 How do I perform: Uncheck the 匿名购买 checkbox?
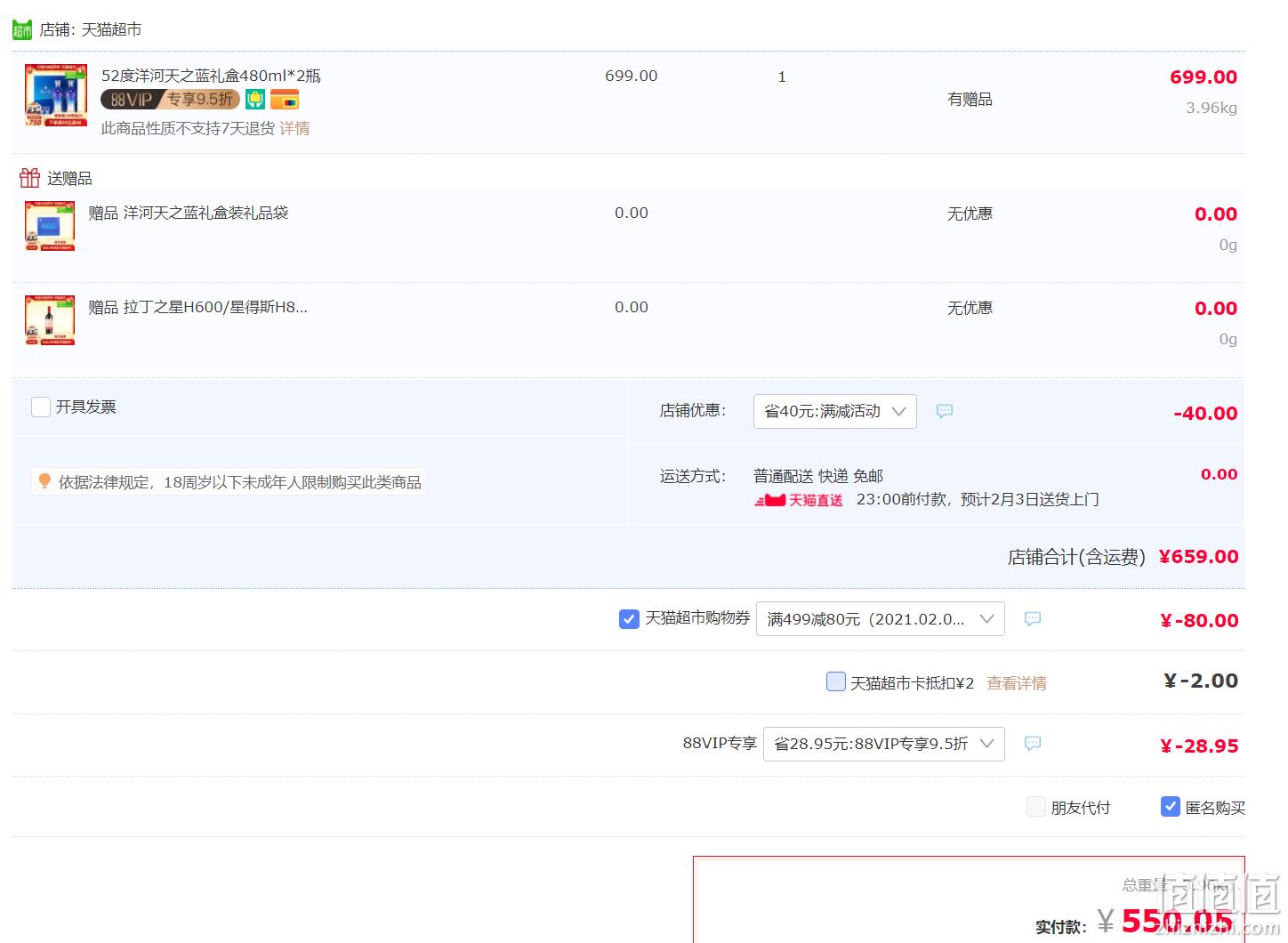pyautogui.click(x=1171, y=807)
